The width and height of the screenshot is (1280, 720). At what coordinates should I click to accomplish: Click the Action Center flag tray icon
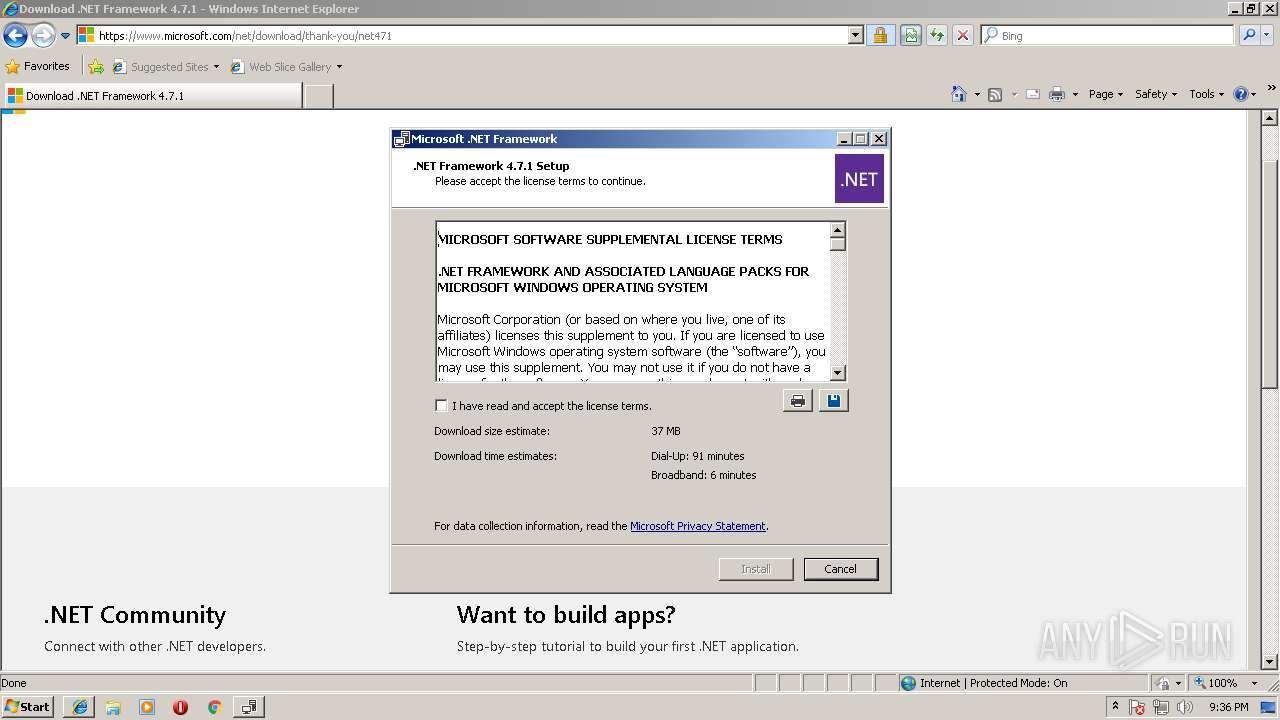pos(1138,707)
